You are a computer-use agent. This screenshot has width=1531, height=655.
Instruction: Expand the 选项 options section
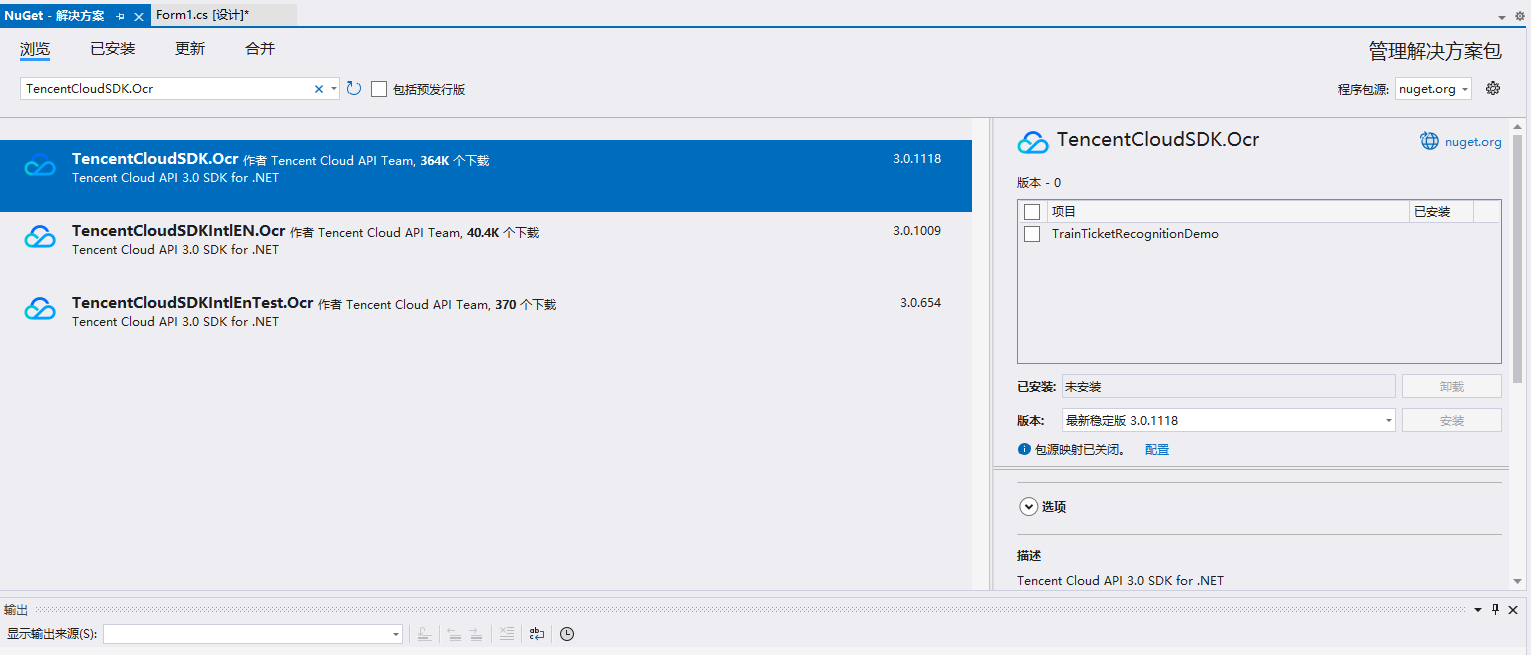pyautogui.click(x=1028, y=507)
